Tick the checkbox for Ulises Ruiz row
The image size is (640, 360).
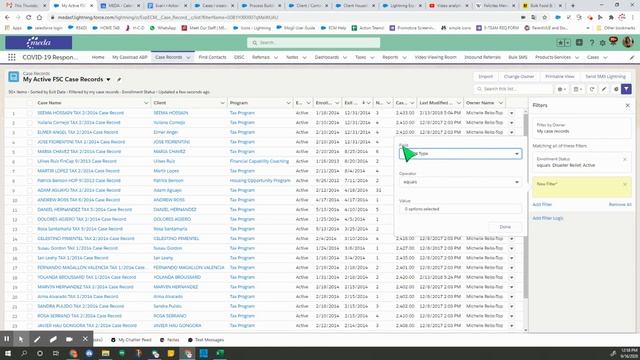[29, 162]
